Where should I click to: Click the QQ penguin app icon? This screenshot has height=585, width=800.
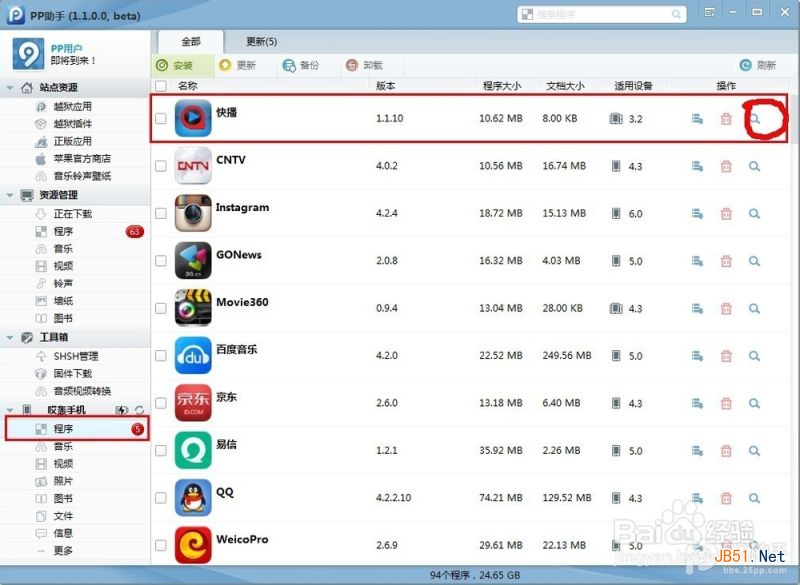tap(193, 498)
